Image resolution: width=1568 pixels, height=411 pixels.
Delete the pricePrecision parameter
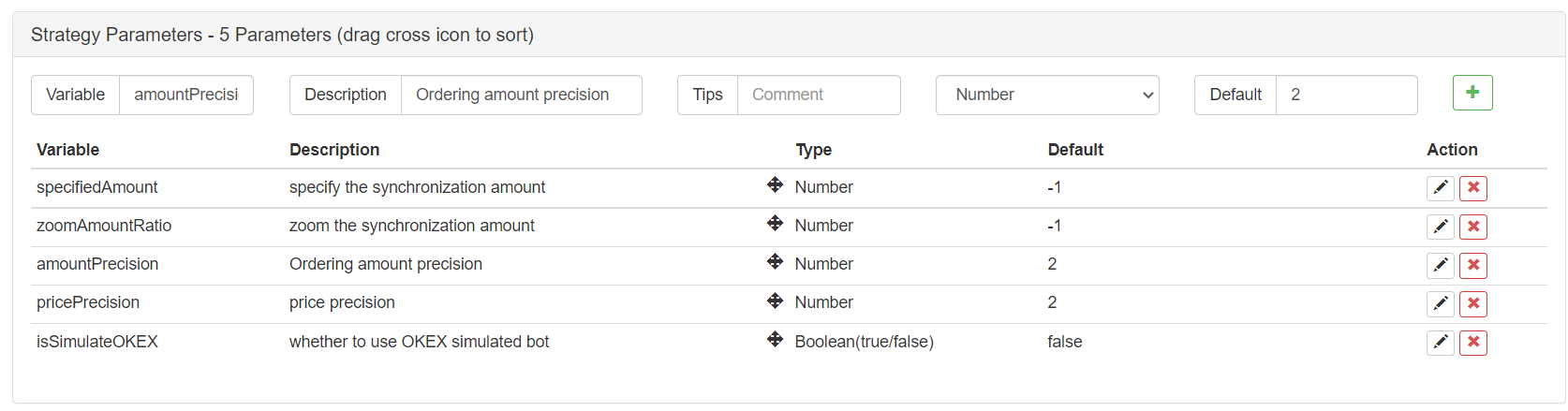point(1473,303)
